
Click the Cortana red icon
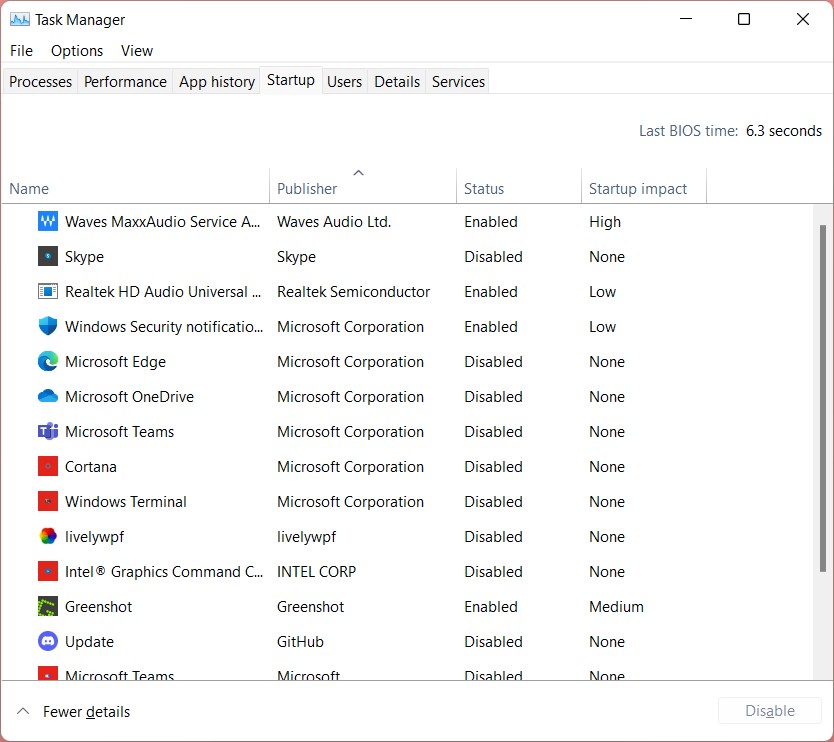pyautogui.click(x=48, y=466)
